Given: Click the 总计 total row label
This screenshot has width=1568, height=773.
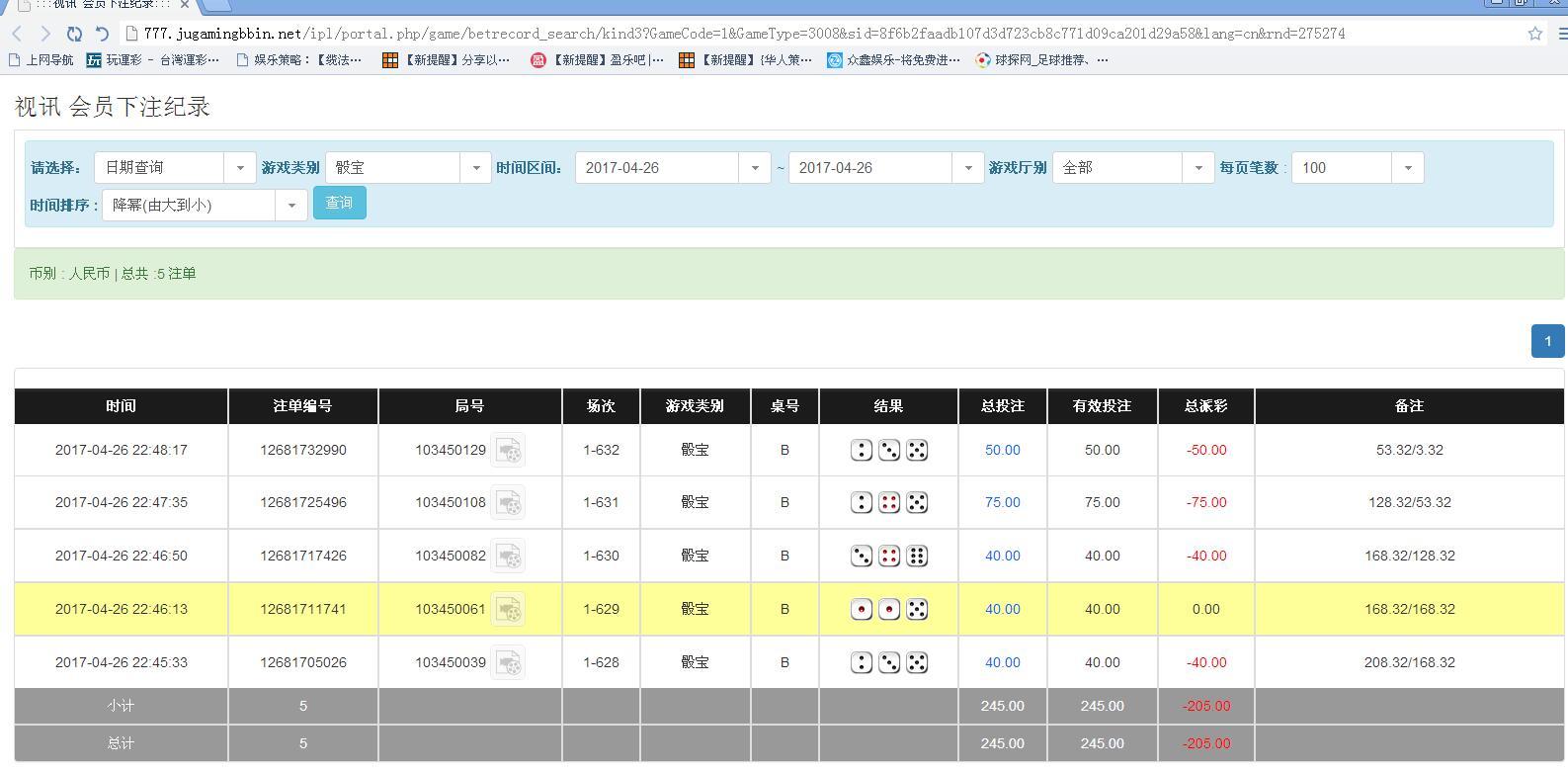Looking at the screenshot, I should [x=121, y=744].
